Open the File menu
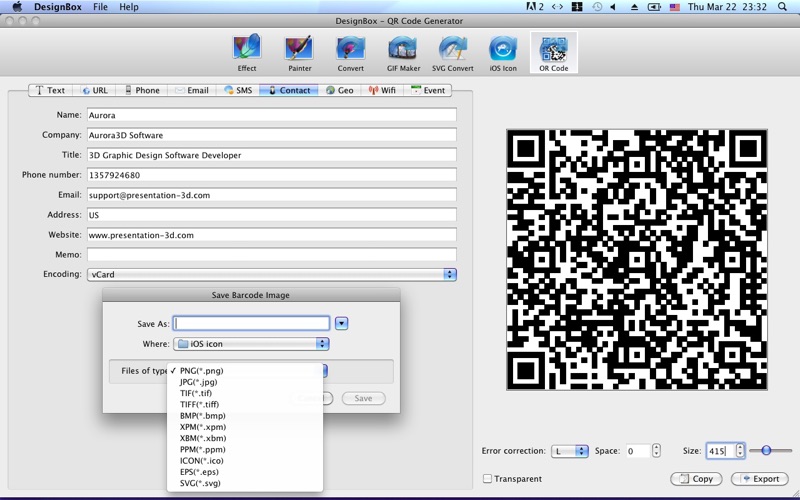The image size is (800, 500). coord(101,7)
